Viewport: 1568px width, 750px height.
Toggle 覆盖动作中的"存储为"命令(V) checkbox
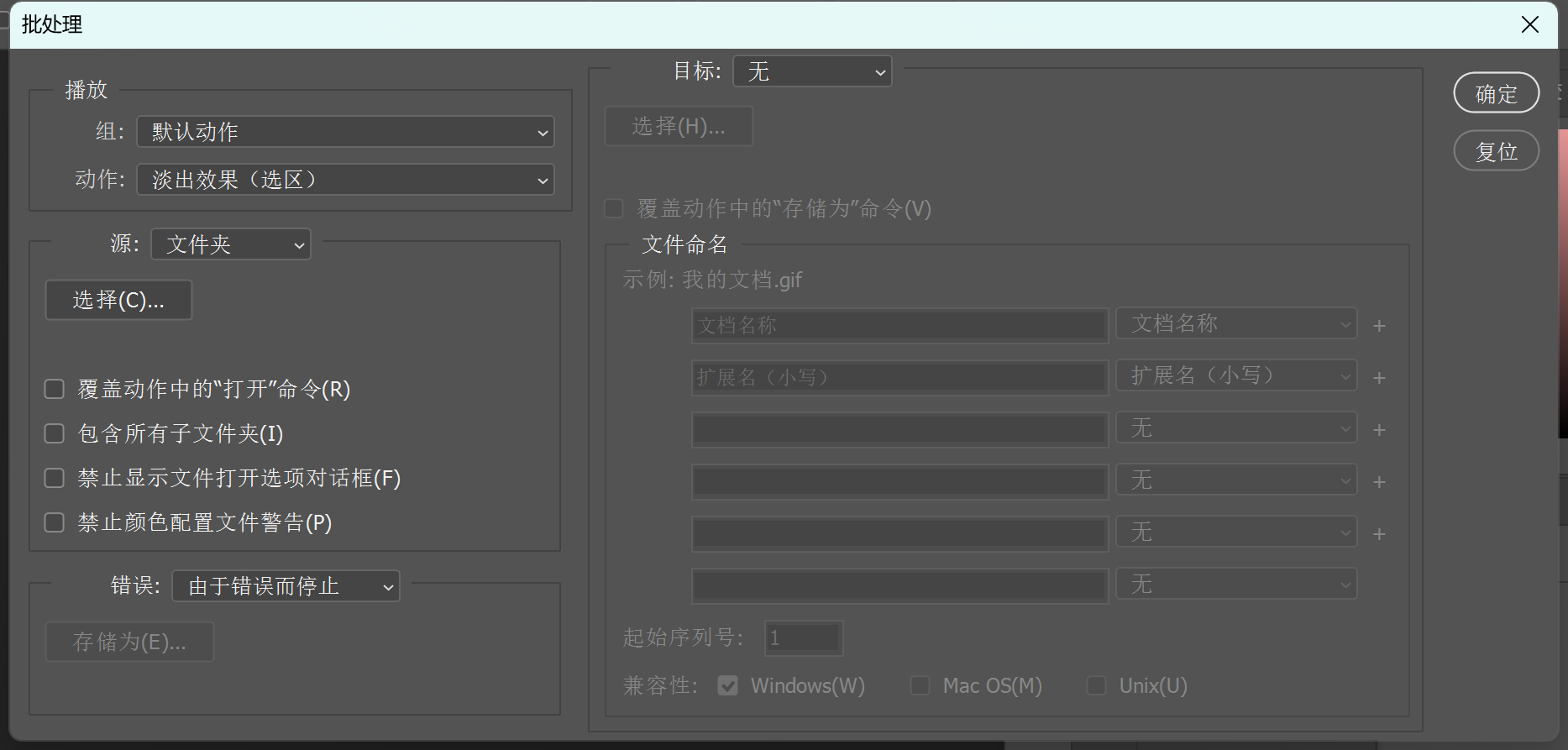coord(614,208)
